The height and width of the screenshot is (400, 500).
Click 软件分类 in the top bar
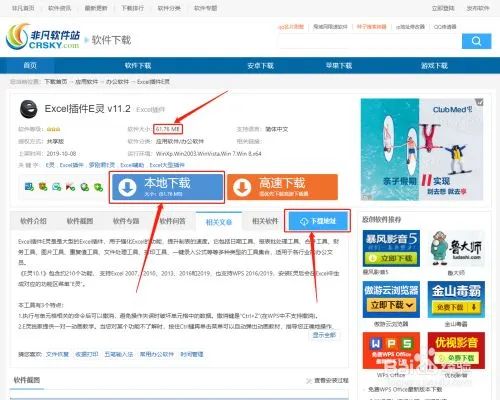[169, 8]
